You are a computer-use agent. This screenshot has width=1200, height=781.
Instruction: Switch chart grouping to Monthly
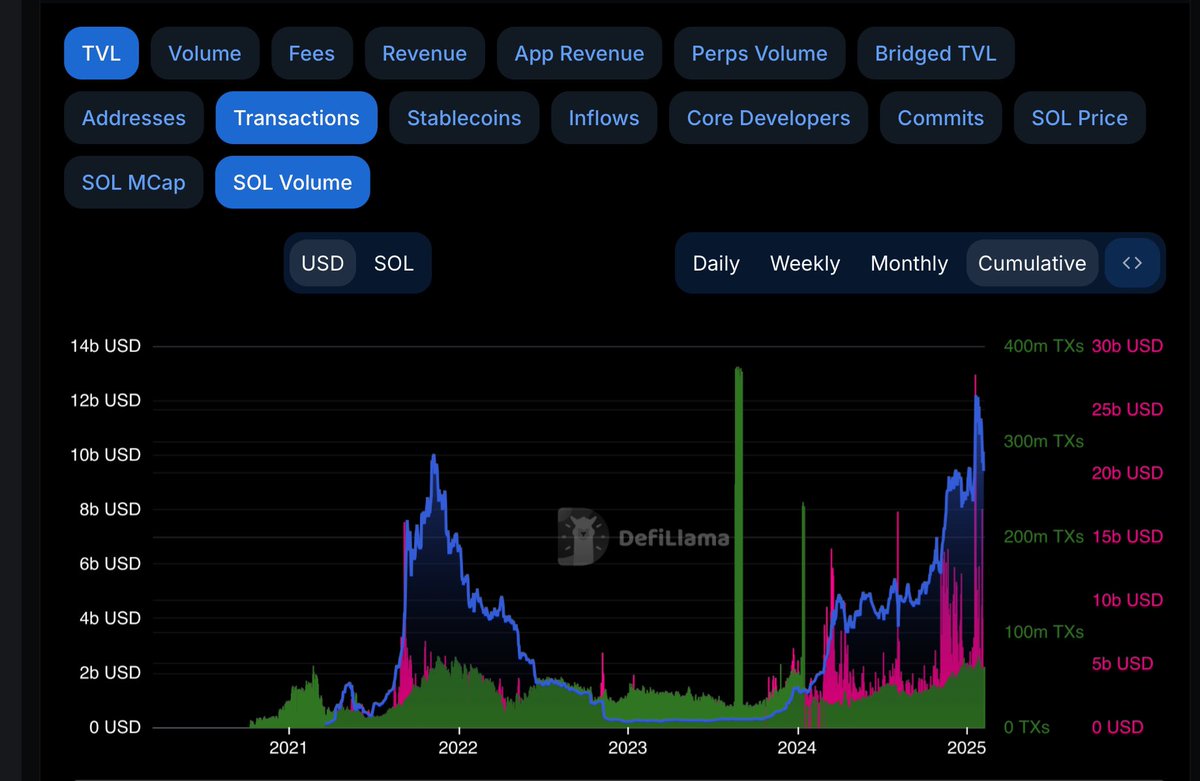[x=909, y=263]
